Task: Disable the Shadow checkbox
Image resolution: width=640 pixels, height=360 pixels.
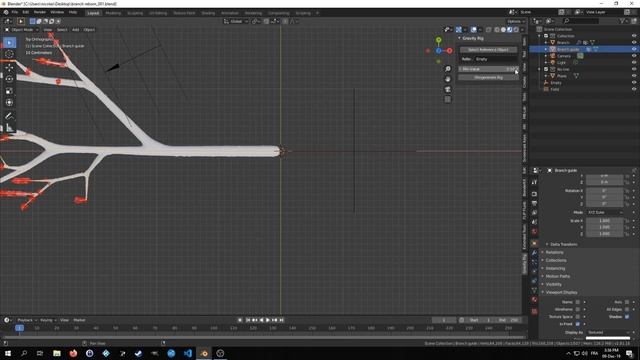Action: click(x=627, y=317)
